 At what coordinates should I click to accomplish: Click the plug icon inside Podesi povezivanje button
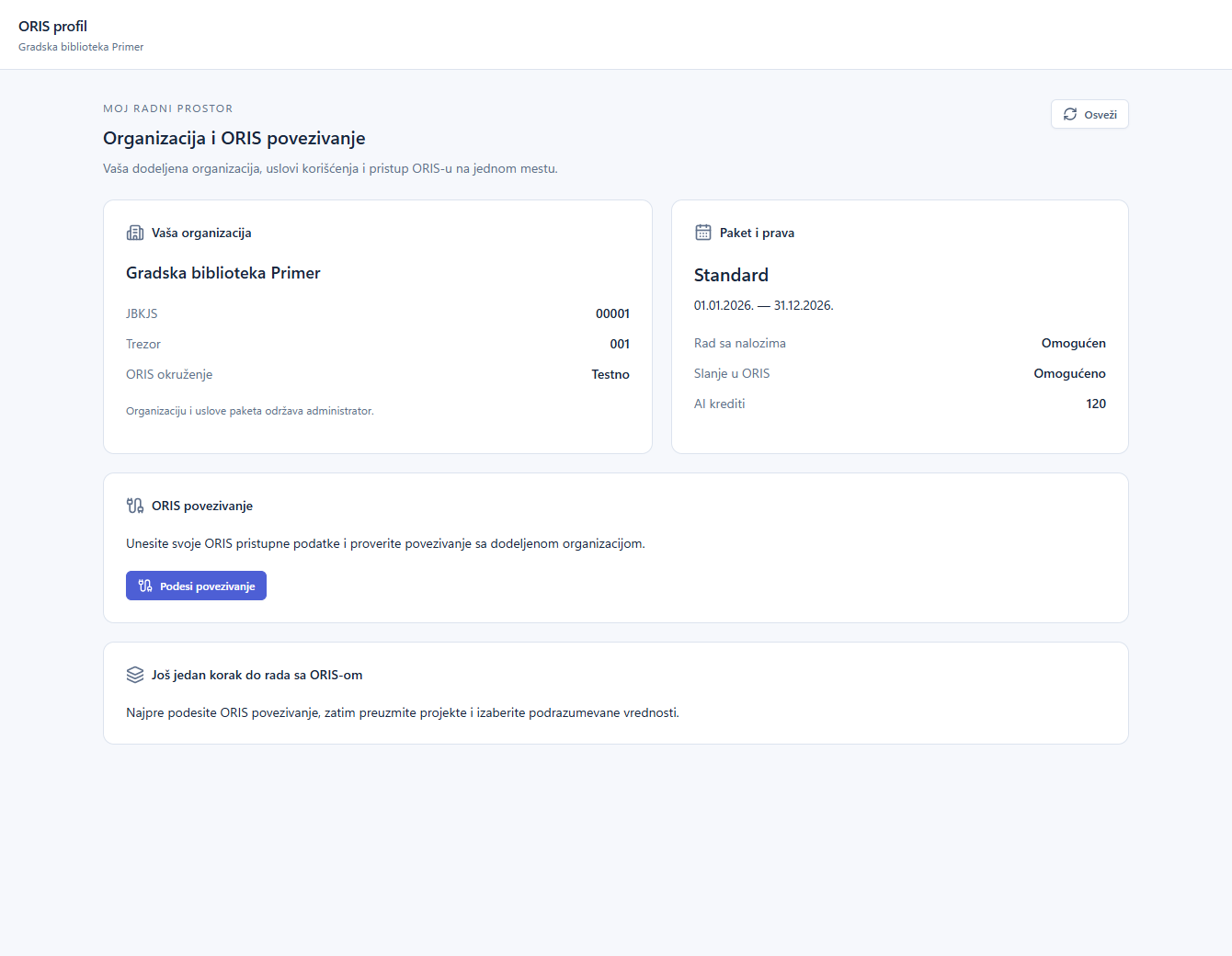(145, 586)
